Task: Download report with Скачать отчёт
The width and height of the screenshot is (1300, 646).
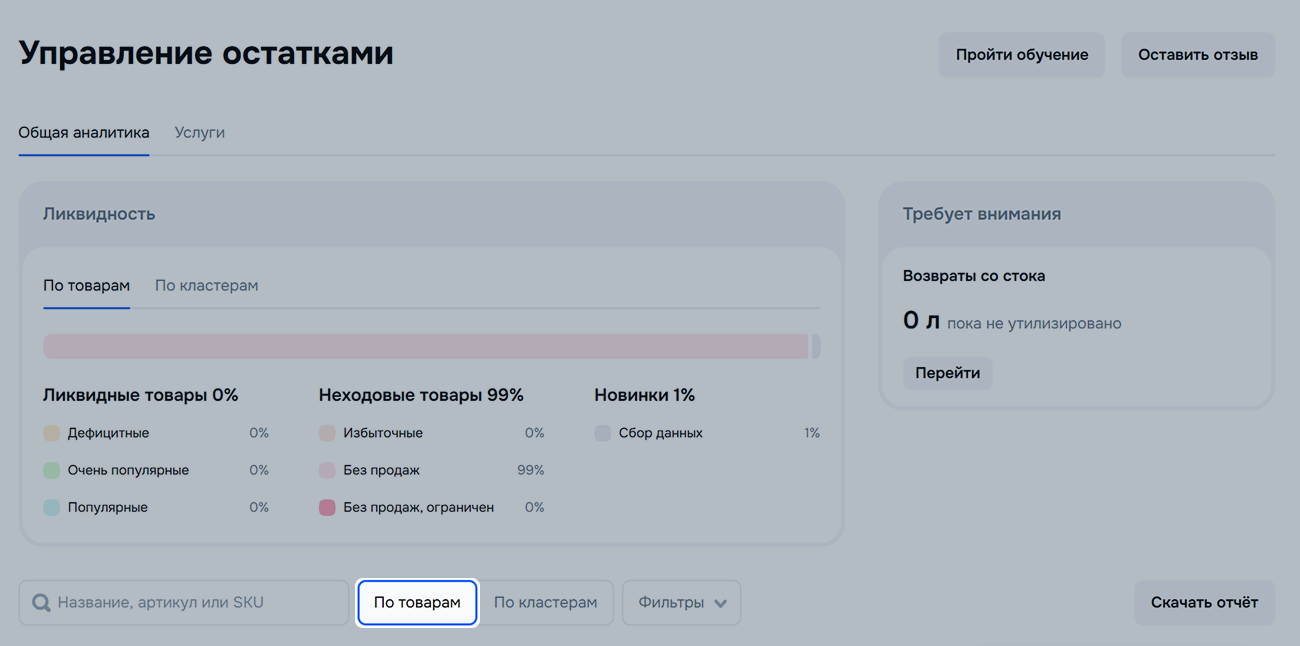Action: tap(1204, 602)
